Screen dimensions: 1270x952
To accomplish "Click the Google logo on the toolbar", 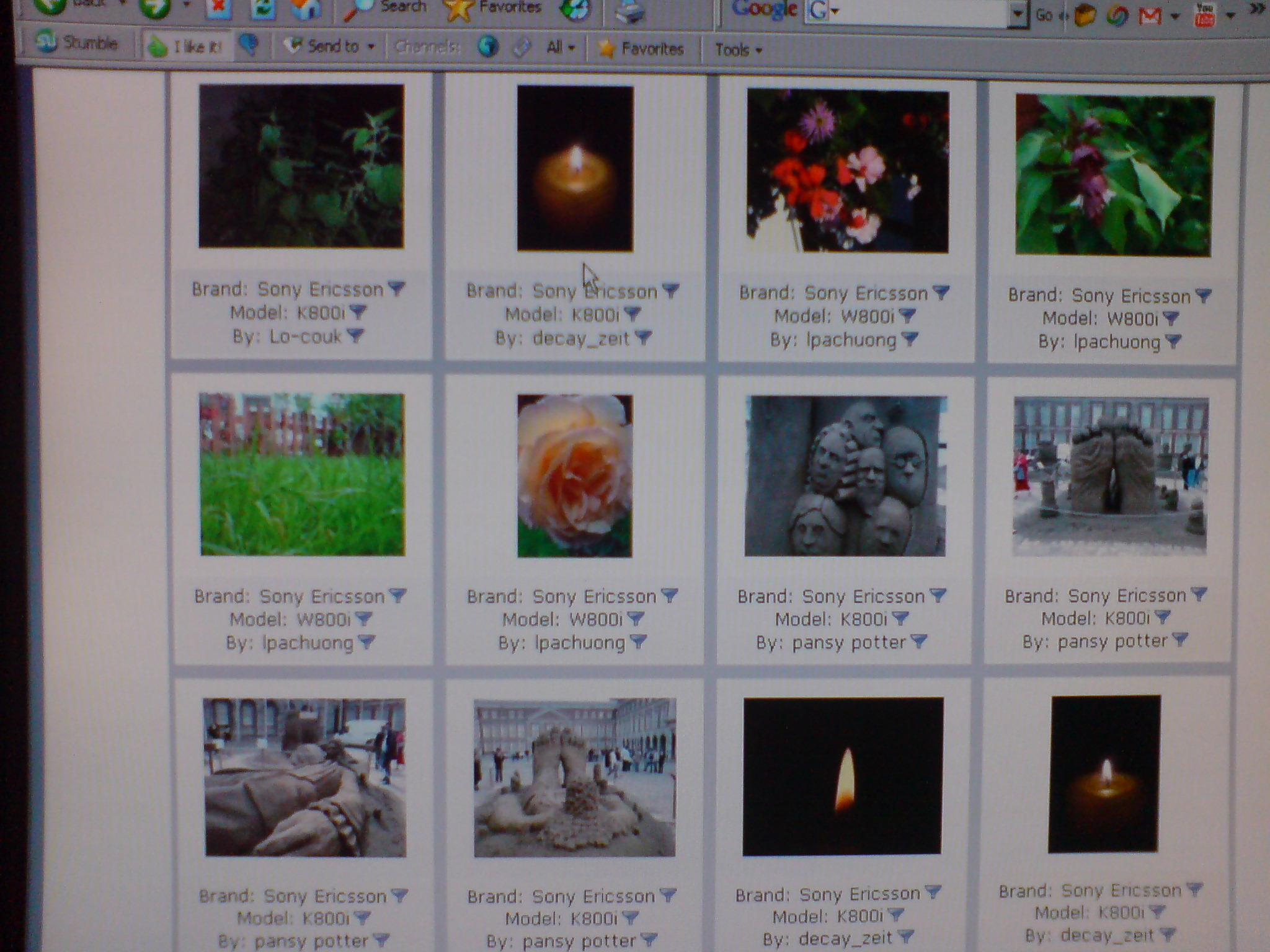I will 764,9.
